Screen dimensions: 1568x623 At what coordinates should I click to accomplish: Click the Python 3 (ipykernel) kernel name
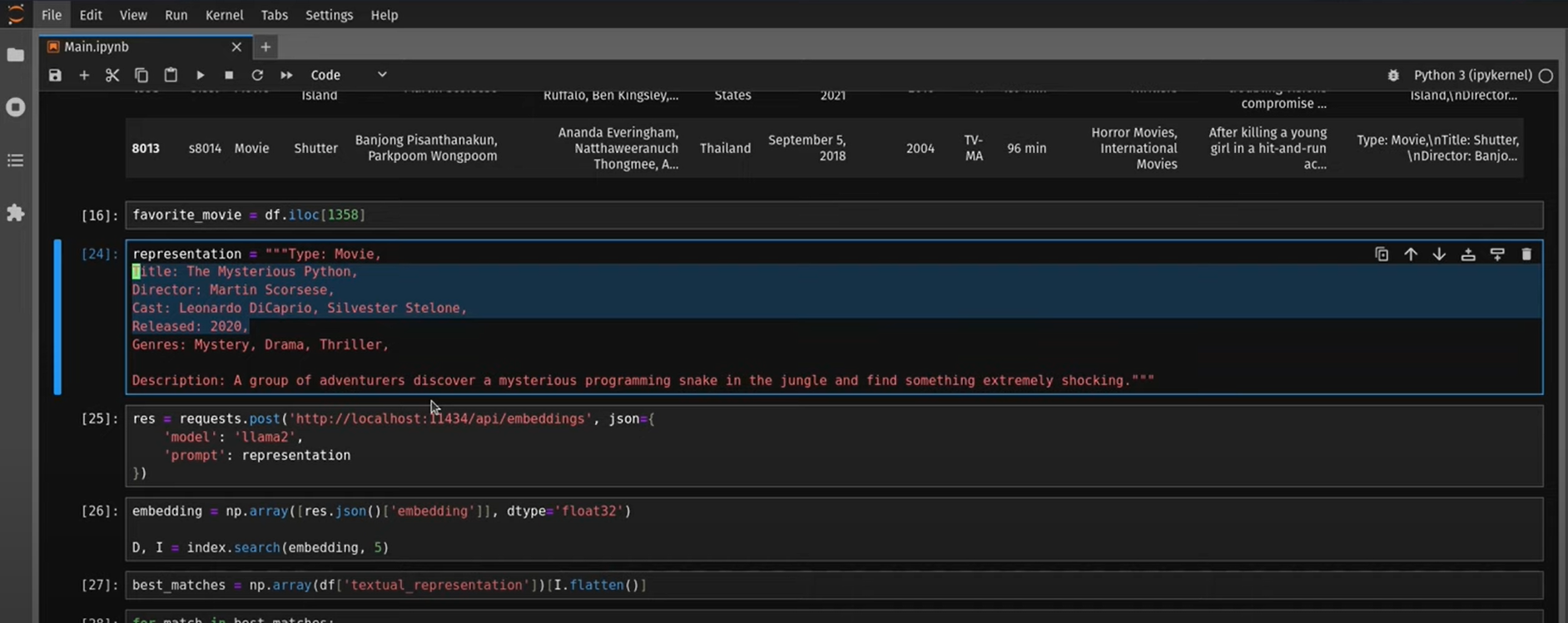click(1472, 75)
